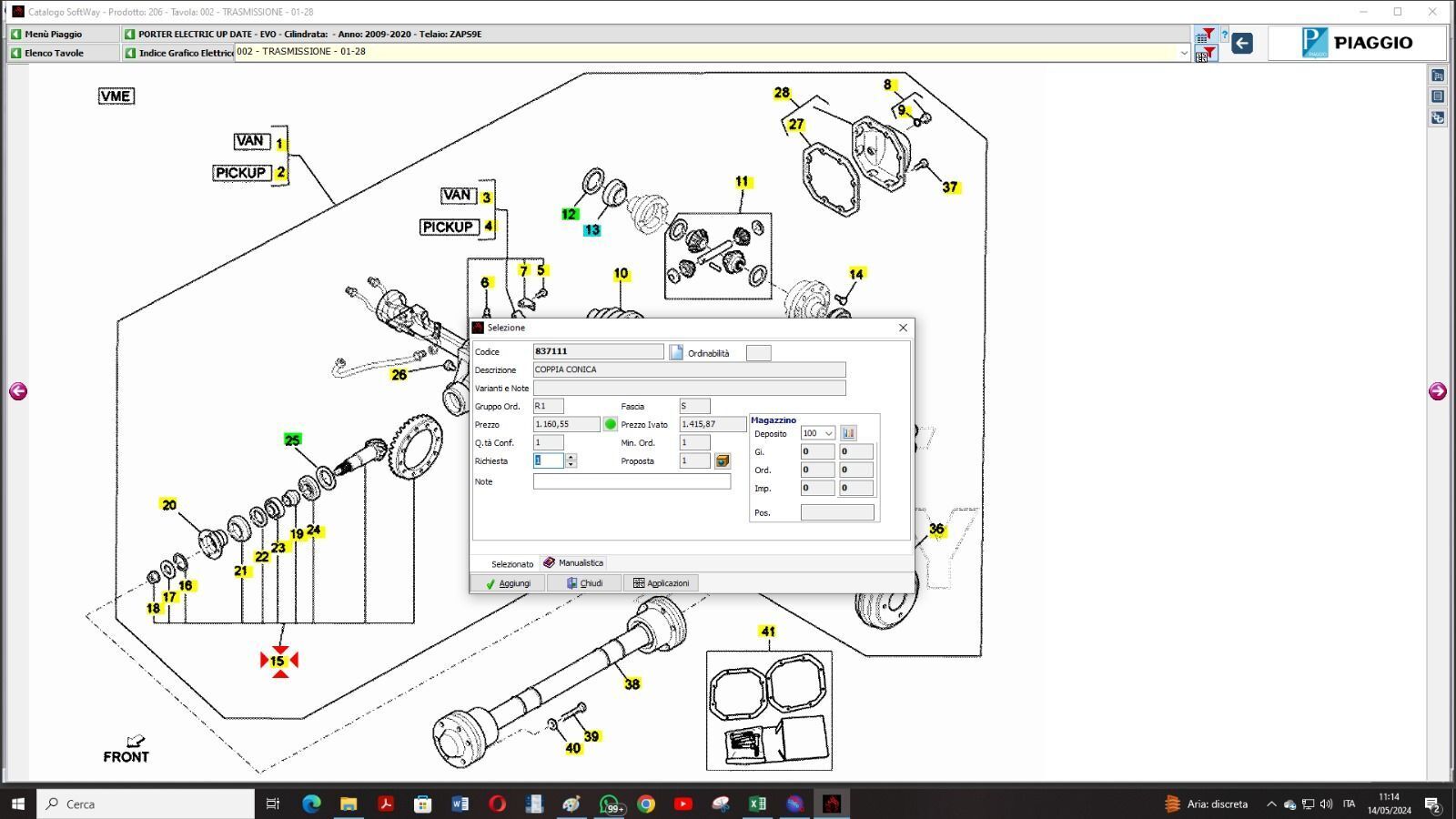Viewport: 1456px width, 819px height.
Task: Open the warehouse stock chart icon
Action: tap(848, 433)
